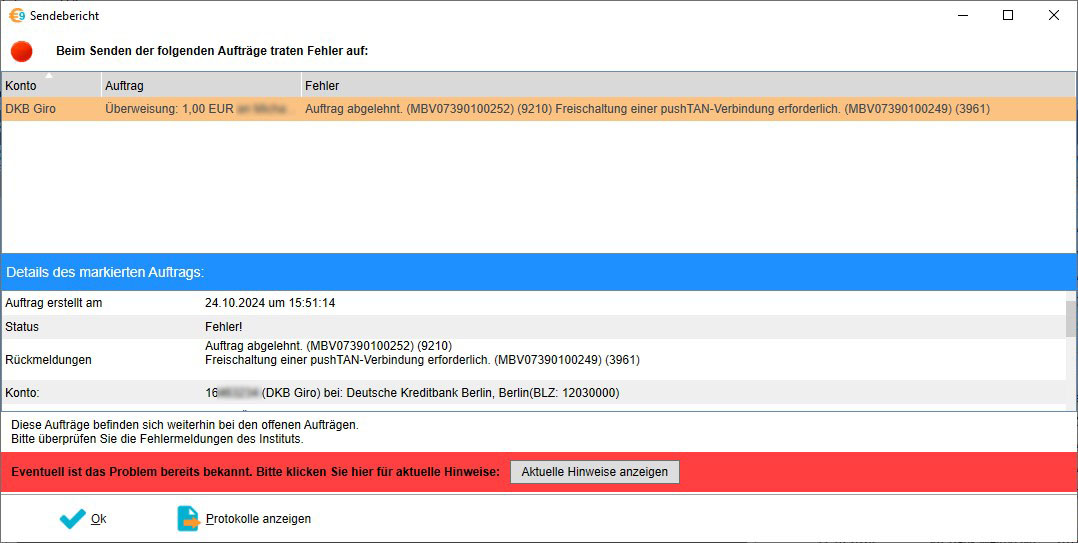This screenshot has height=543, width=1078.
Task: Click the Rückmeldungen pushTAN-Verbindung line
Action: point(422,360)
